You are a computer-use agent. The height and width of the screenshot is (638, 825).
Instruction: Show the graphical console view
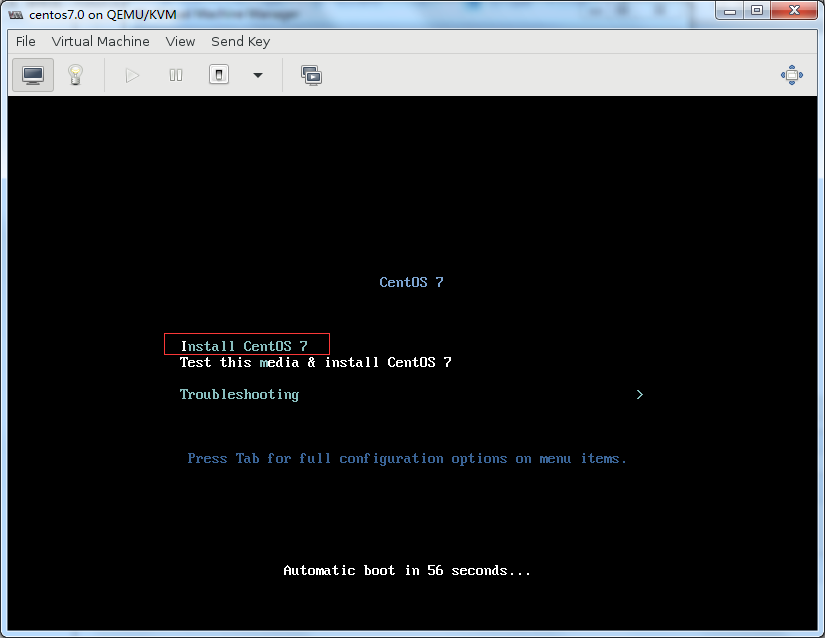click(x=33, y=75)
